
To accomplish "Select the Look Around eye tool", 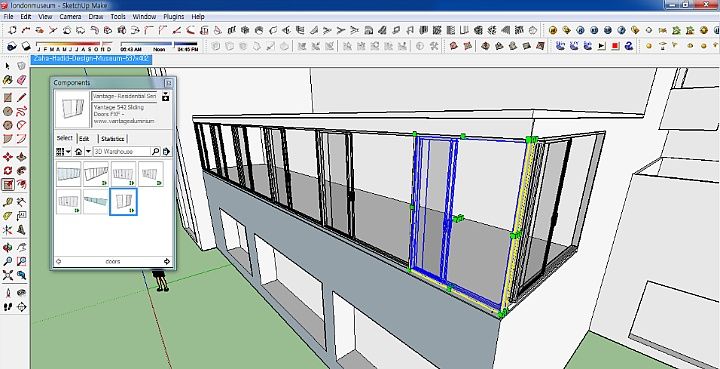I will point(21,293).
